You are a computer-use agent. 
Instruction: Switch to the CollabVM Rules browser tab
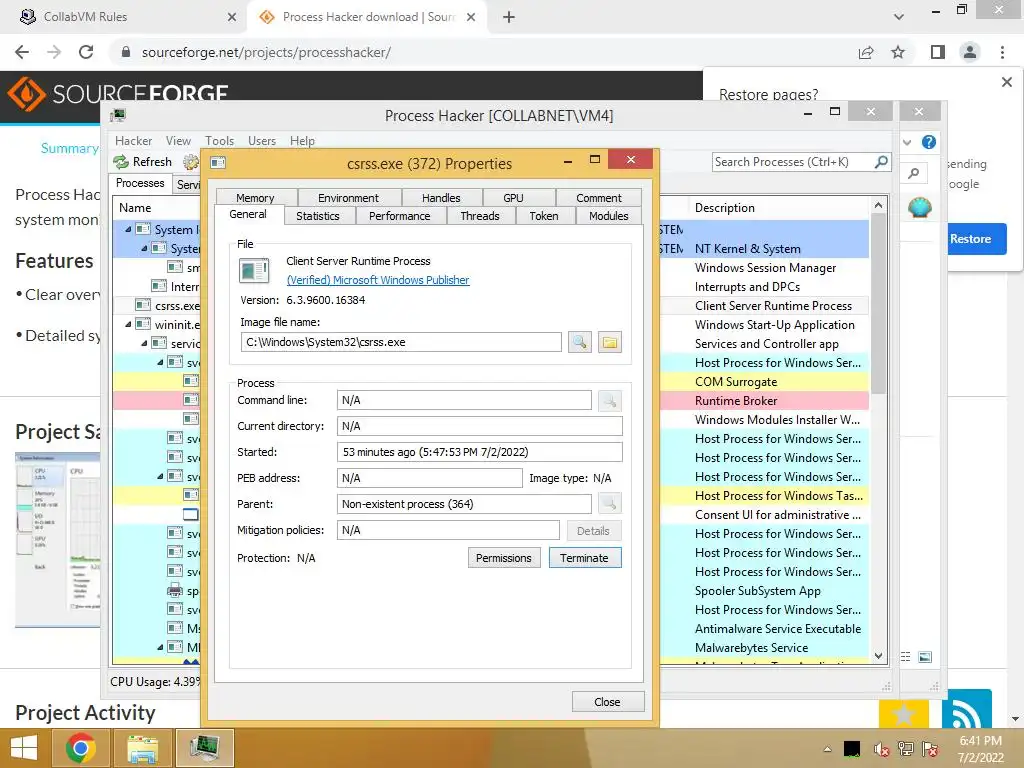[124, 17]
